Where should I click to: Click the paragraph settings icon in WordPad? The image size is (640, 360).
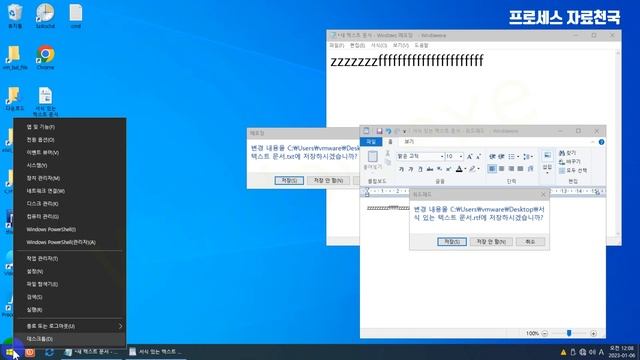point(530,169)
